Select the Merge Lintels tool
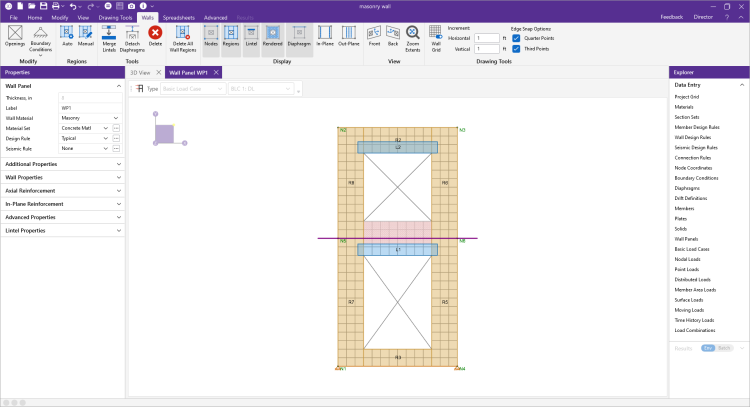This screenshot has width=750, height=407. [x=109, y=34]
